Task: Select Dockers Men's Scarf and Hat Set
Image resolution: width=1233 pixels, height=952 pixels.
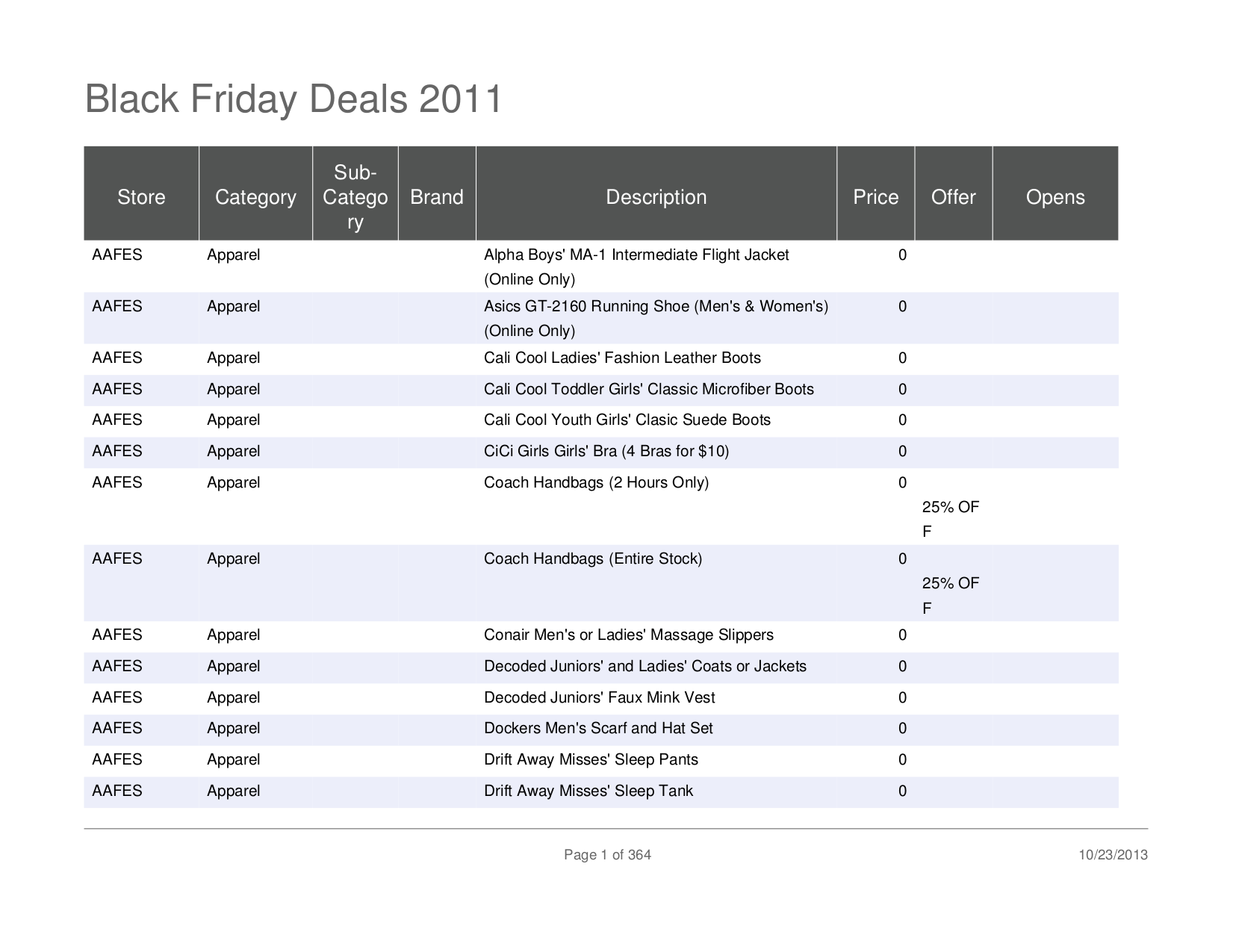Action: point(598,729)
